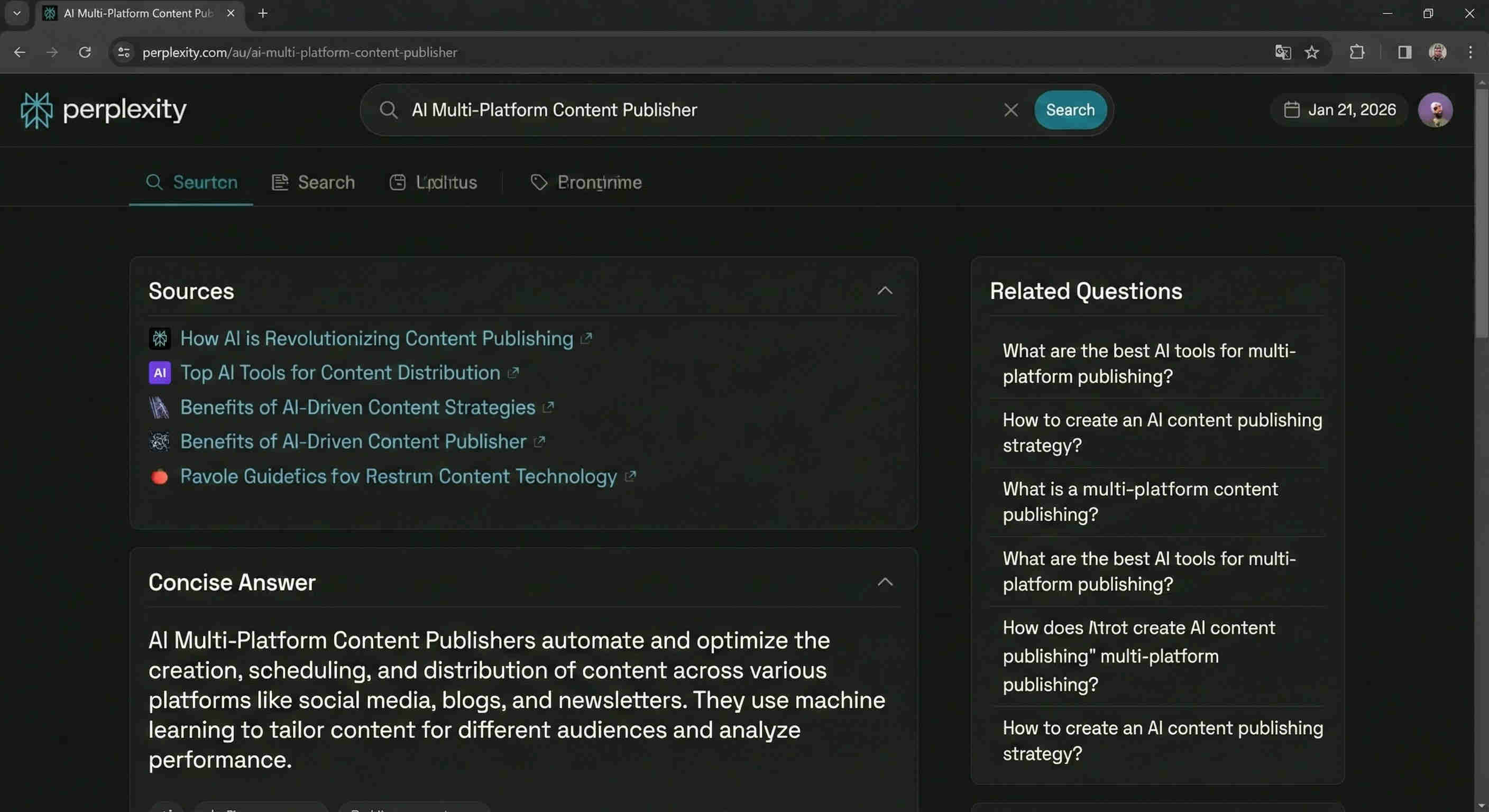This screenshot has width=1489, height=812.
Task: Click the page vertical scrollbar thumb
Action: [1481, 213]
